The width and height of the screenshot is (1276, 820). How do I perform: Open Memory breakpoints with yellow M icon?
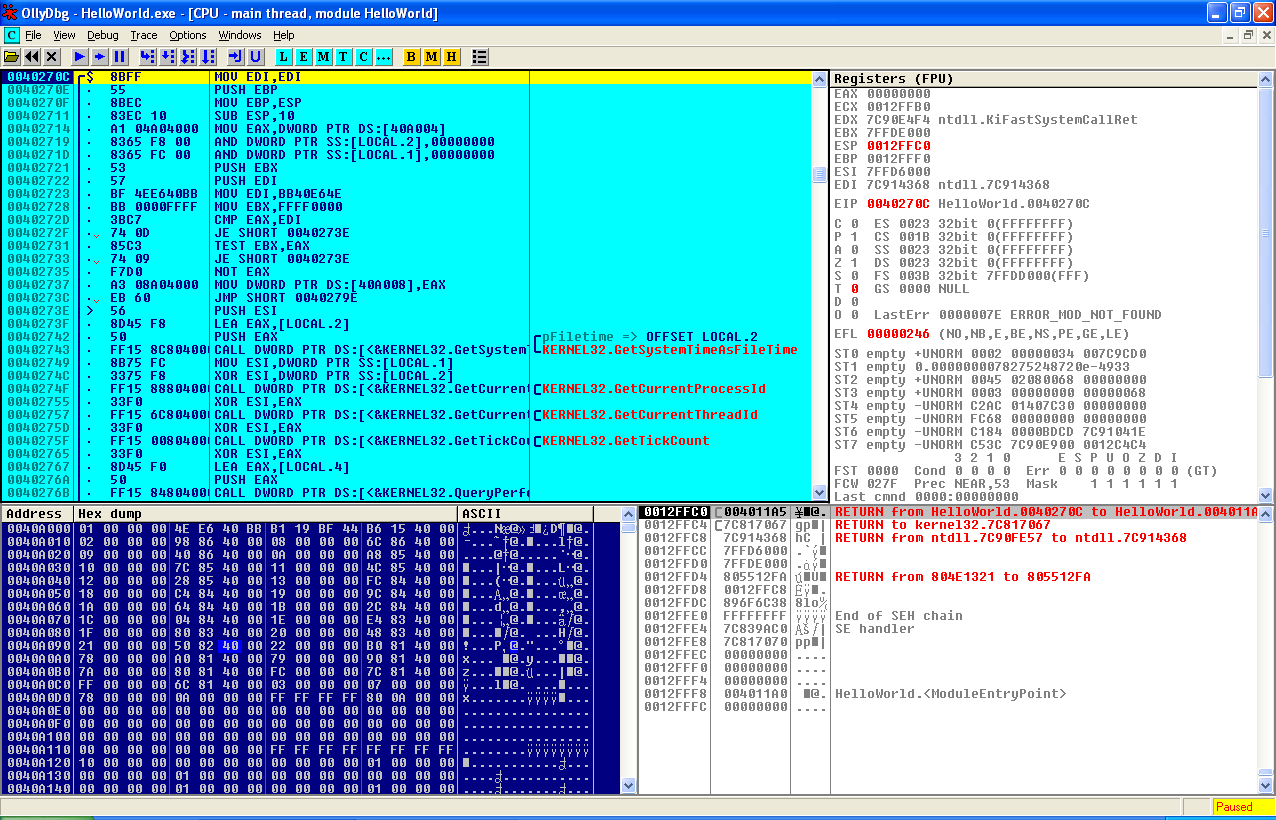click(x=432, y=57)
